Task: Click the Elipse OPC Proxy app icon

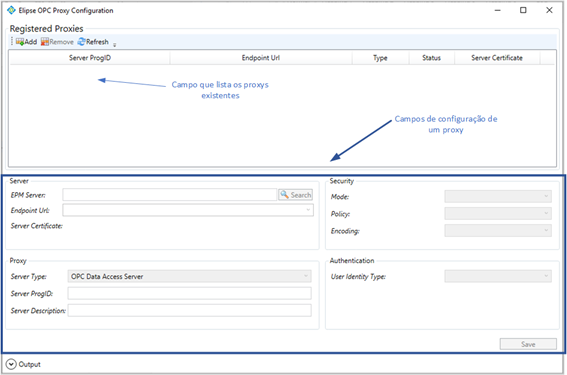Action: point(11,10)
